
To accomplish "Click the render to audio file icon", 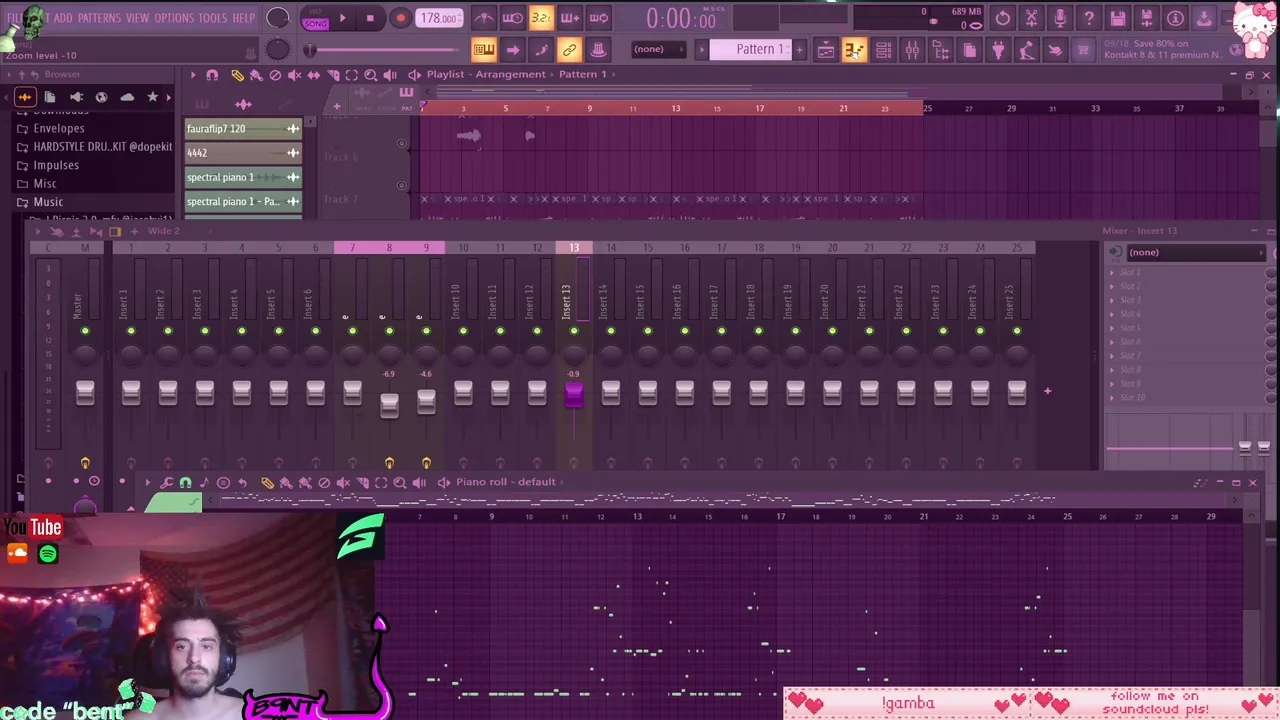I will (x=1147, y=18).
